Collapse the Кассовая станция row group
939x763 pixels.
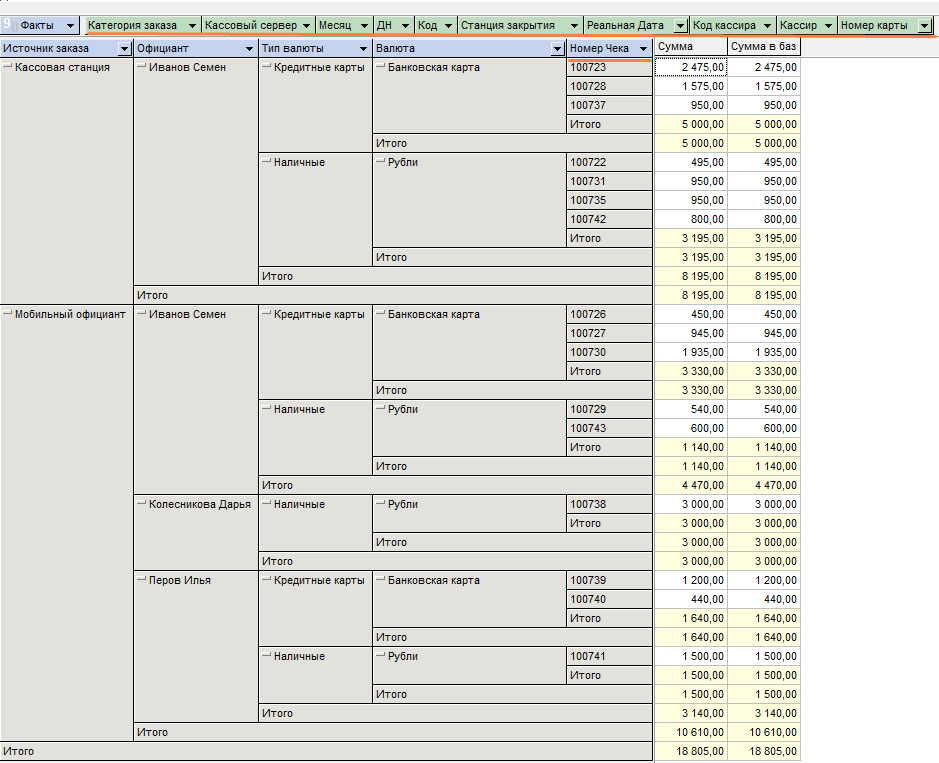click(x=8, y=67)
